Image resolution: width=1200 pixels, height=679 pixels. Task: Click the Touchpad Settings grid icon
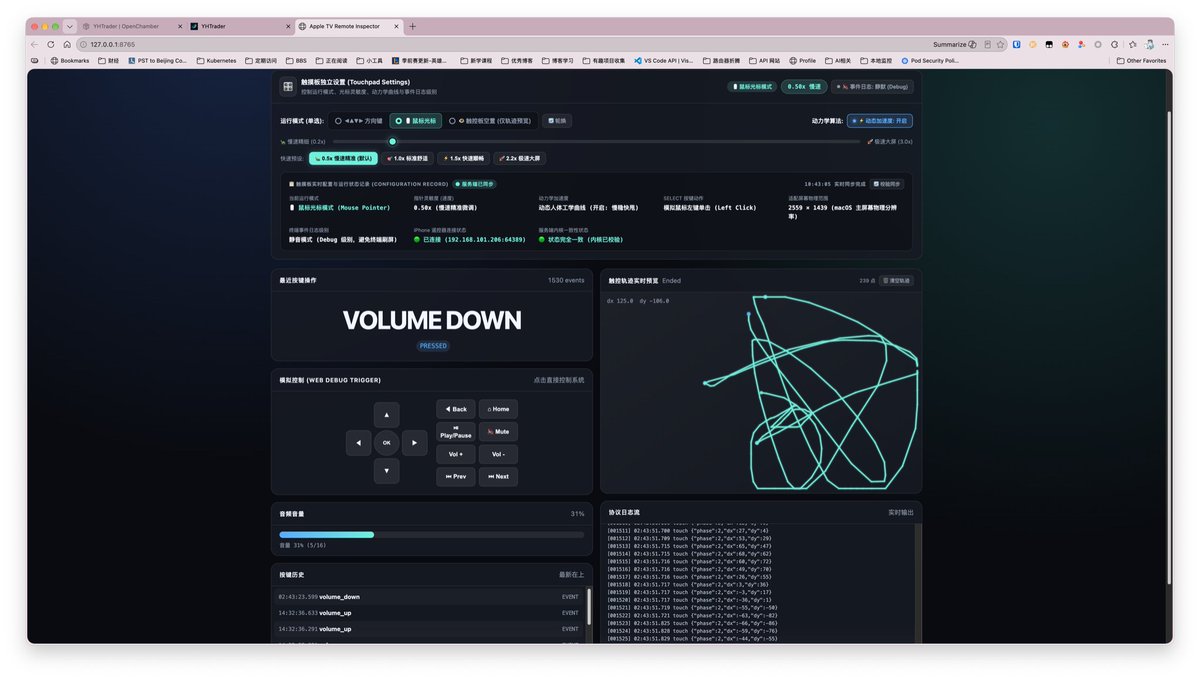pos(288,87)
